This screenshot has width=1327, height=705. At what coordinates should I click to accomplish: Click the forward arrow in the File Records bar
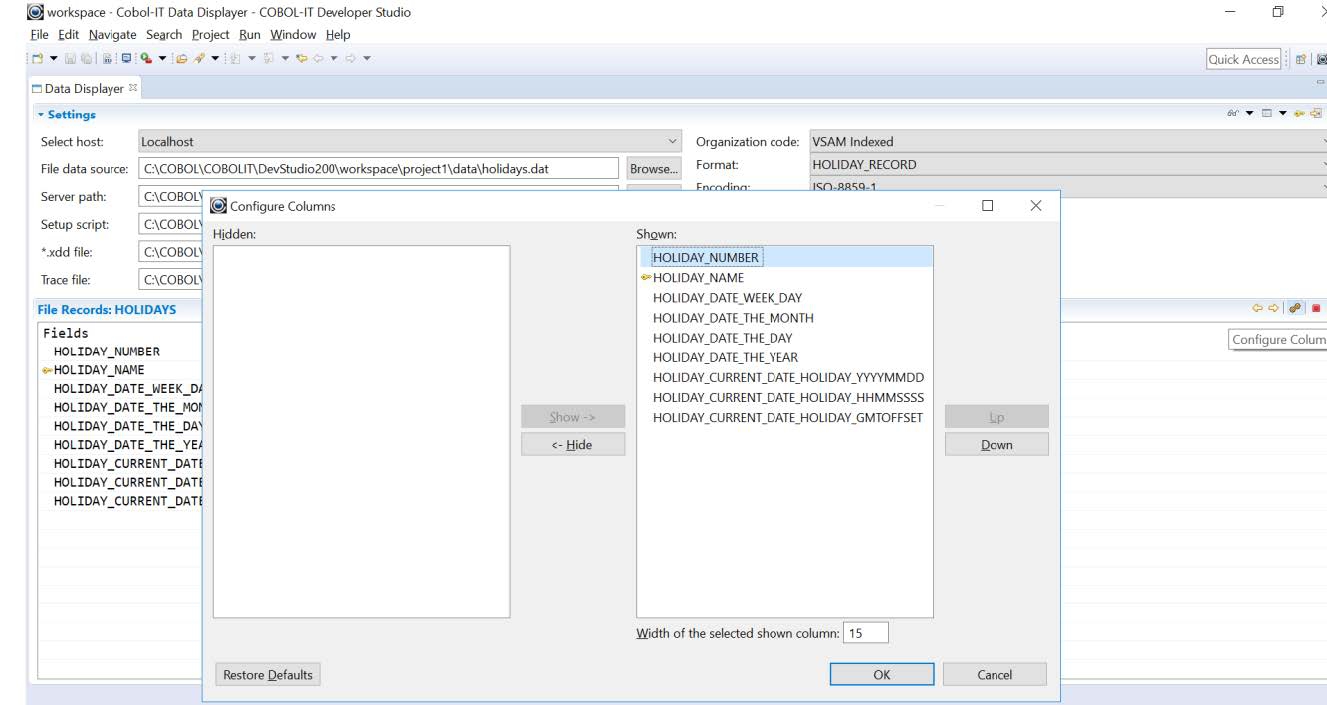coord(1273,307)
